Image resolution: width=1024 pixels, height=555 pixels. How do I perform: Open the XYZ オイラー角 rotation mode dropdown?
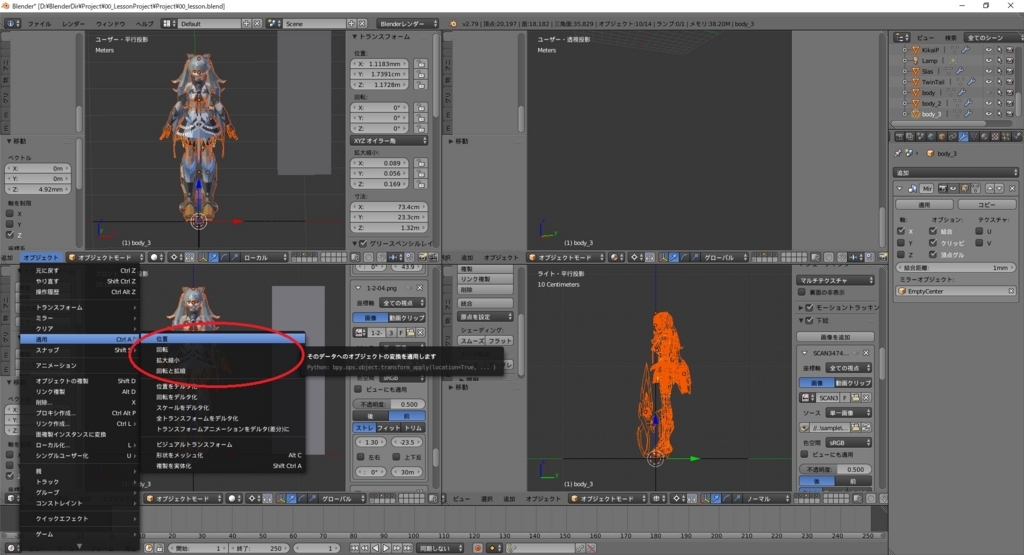[x=390, y=140]
